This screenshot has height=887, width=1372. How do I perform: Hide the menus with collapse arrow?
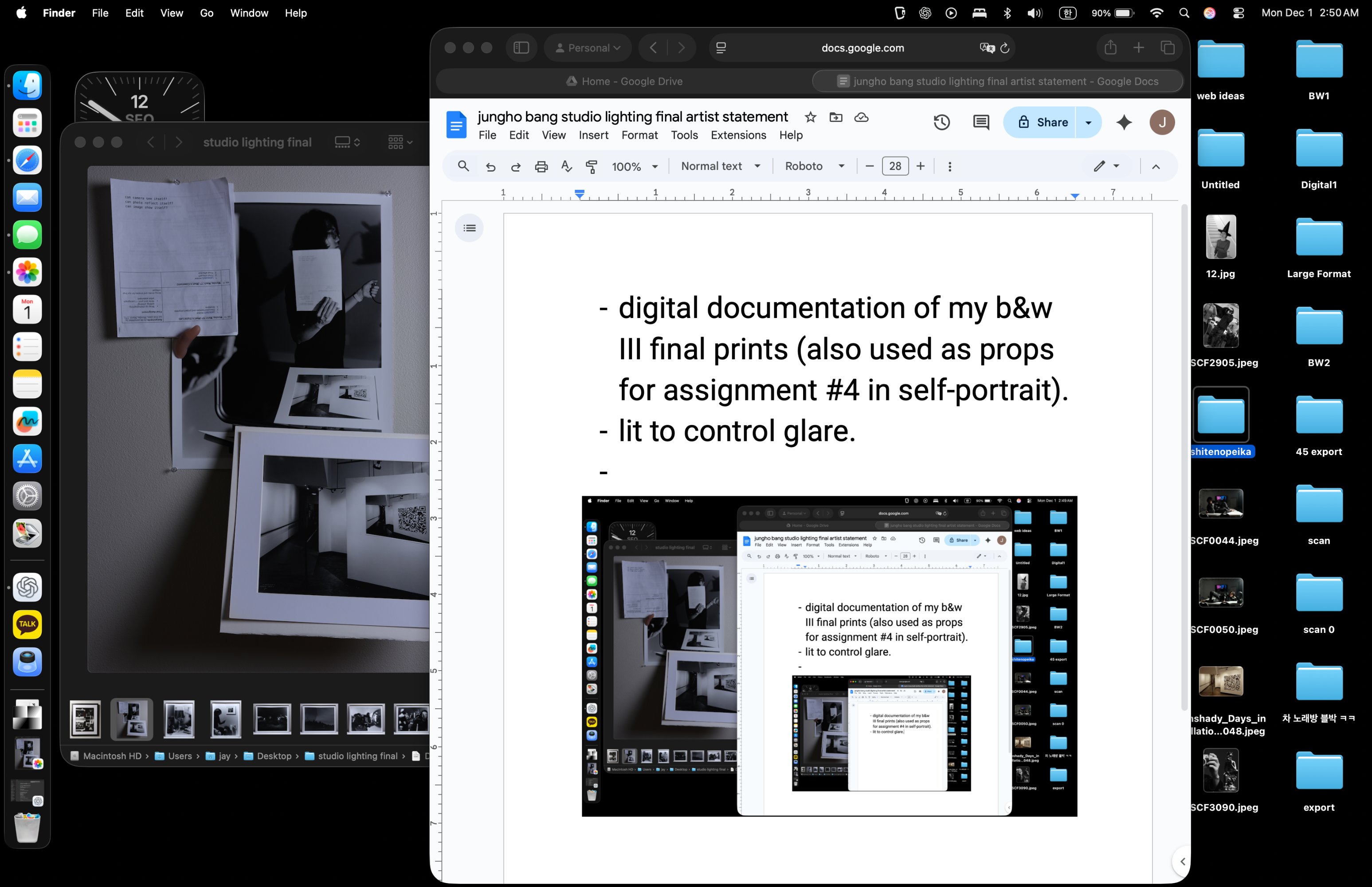(x=1155, y=166)
